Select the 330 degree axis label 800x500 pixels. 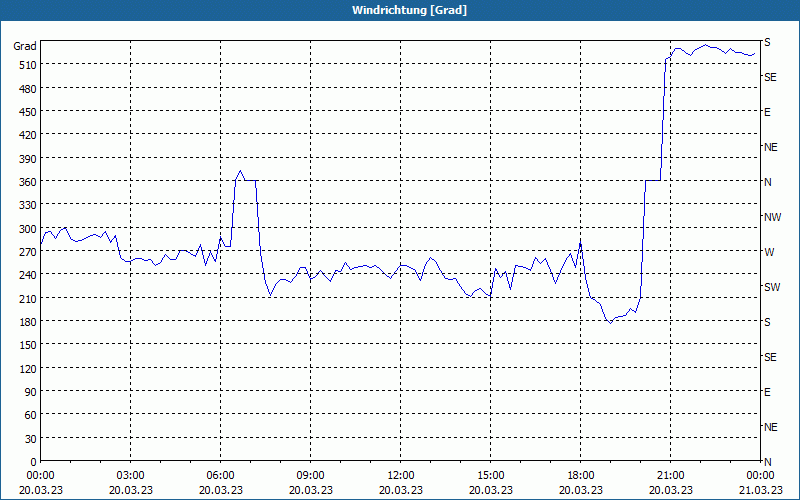pyautogui.click(x=28, y=205)
